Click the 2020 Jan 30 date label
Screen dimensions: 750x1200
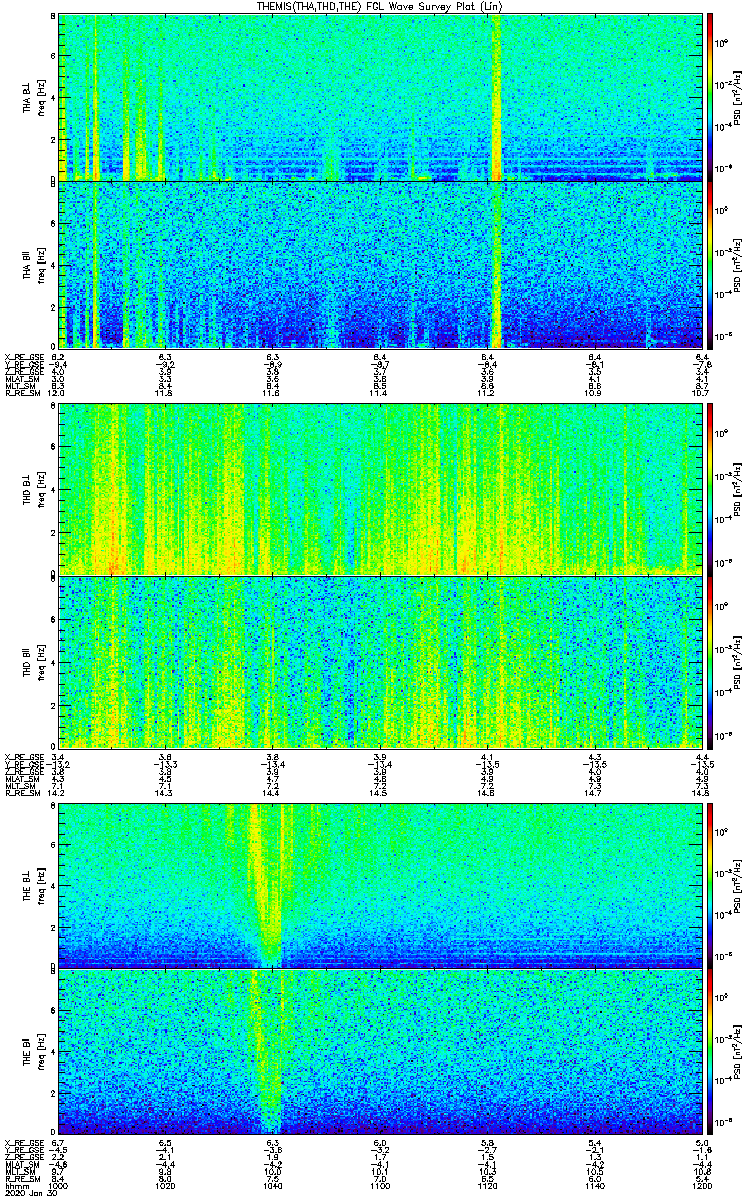point(24,1193)
